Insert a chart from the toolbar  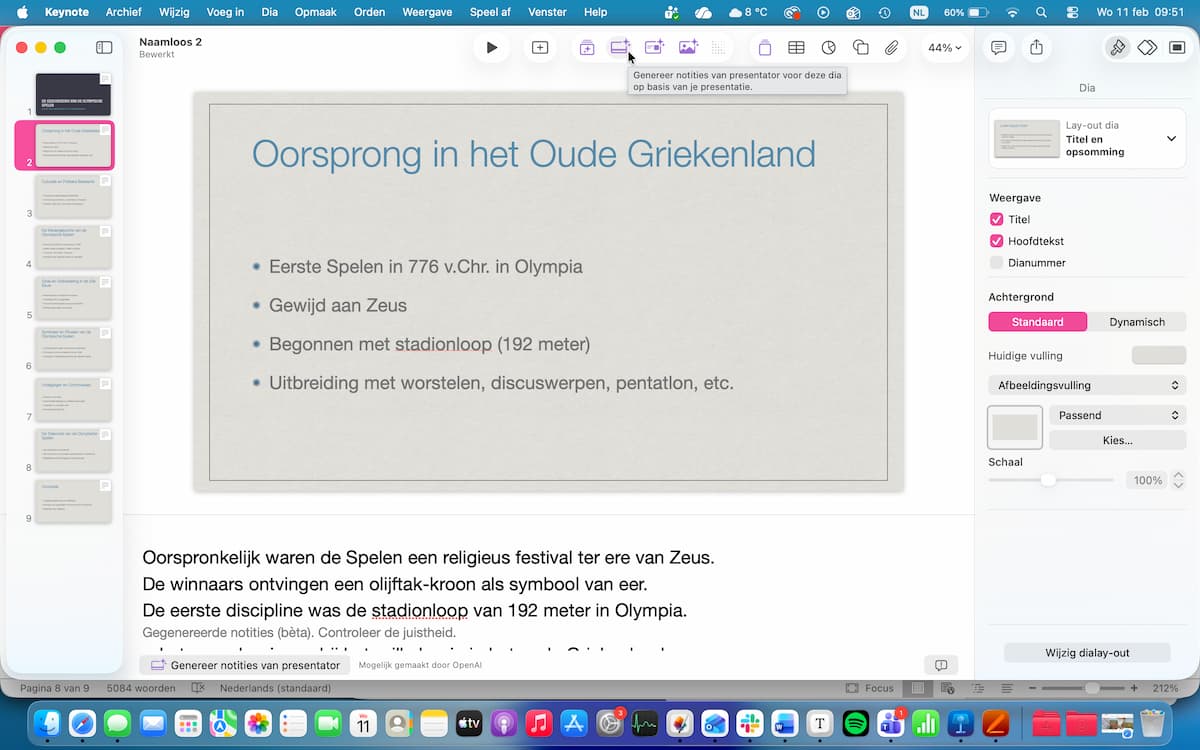tap(828, 48)
